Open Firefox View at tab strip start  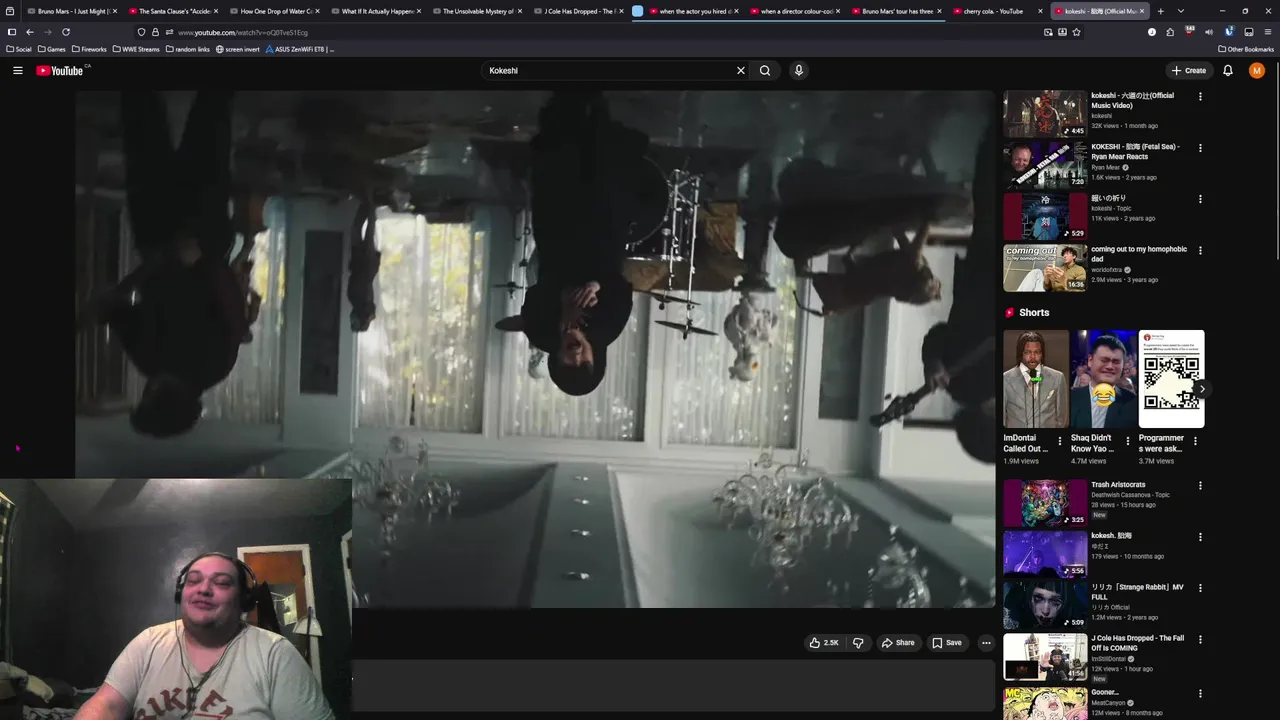point(11,11)
